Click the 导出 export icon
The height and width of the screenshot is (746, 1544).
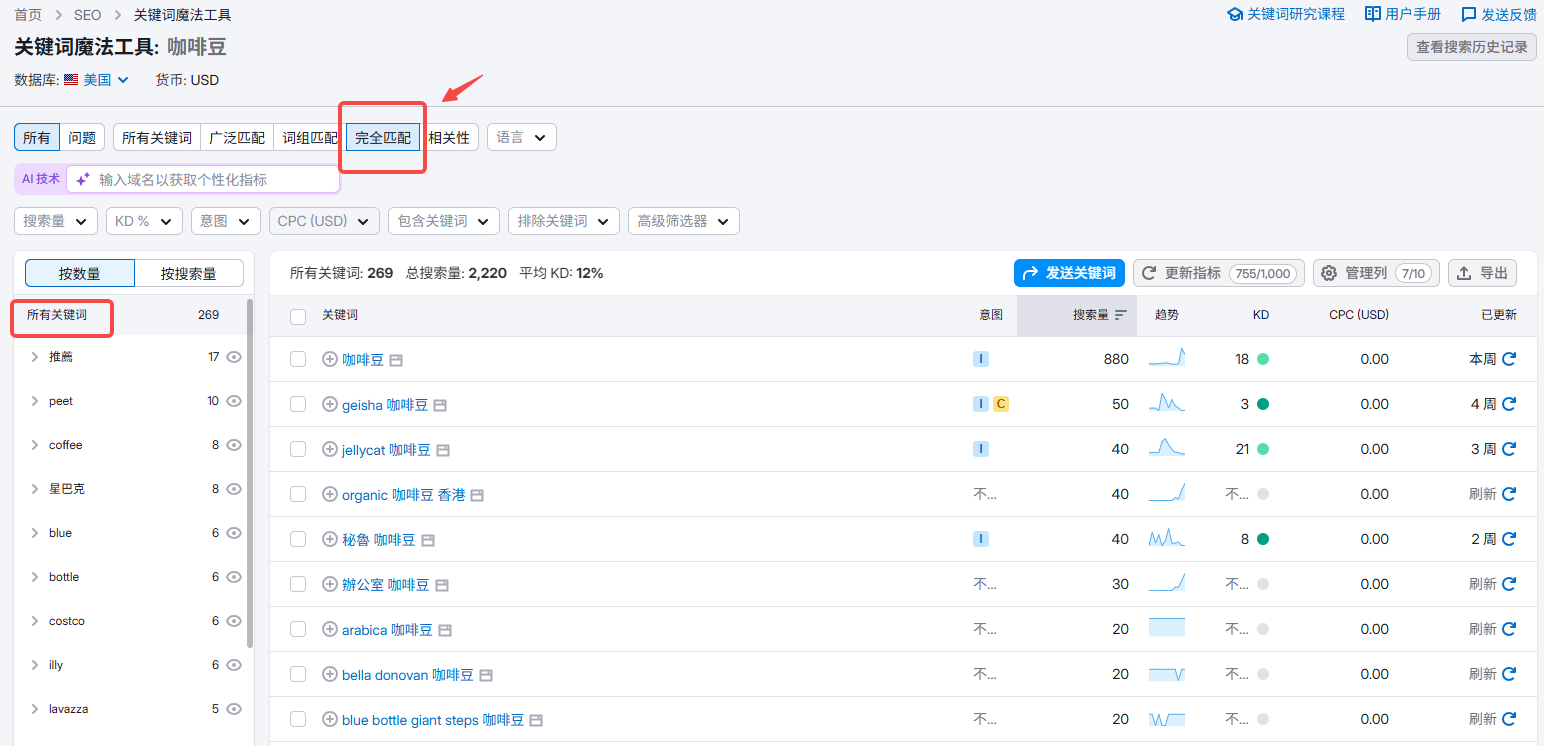click(x=1462, y=272)
